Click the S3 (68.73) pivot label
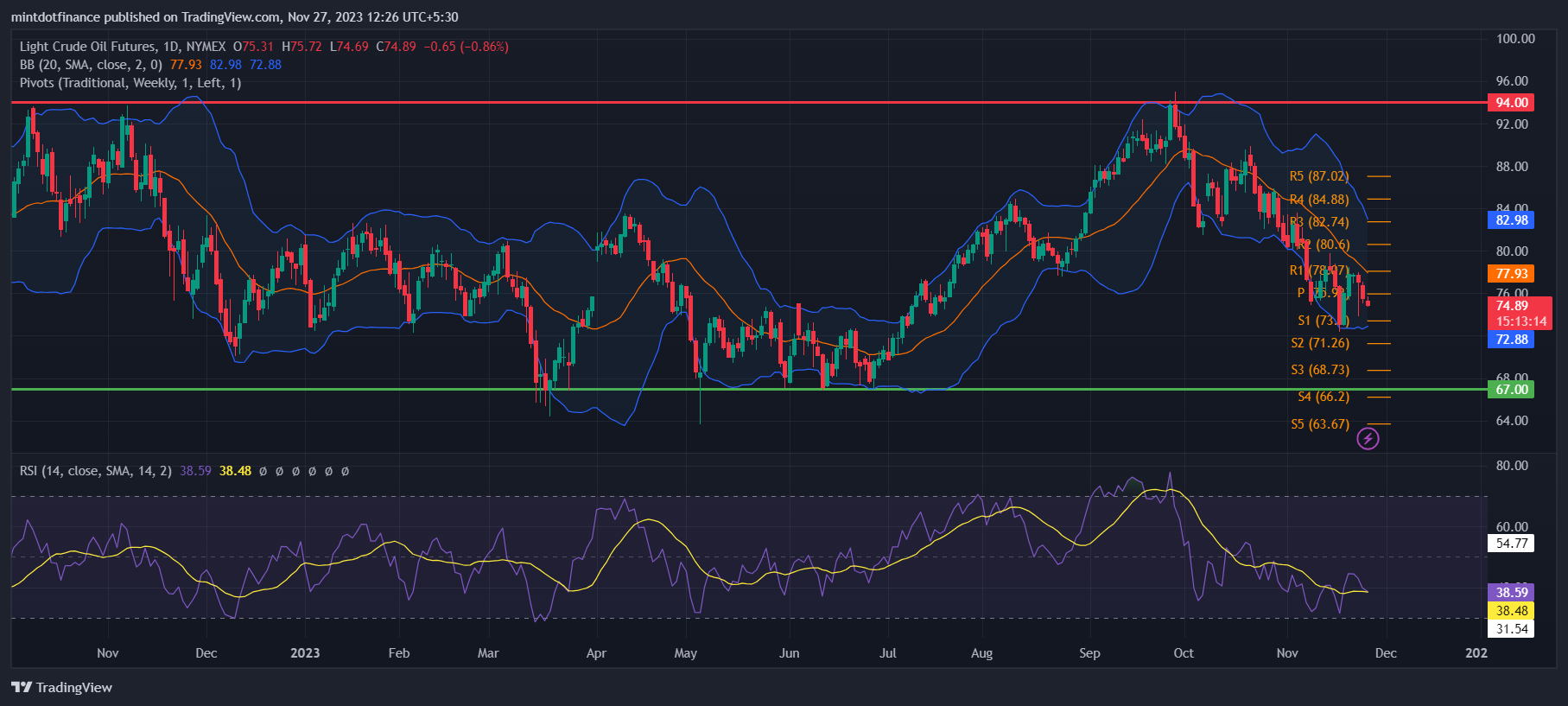The width and height of the screenshot is (1568, 706). click(1320, 370)
